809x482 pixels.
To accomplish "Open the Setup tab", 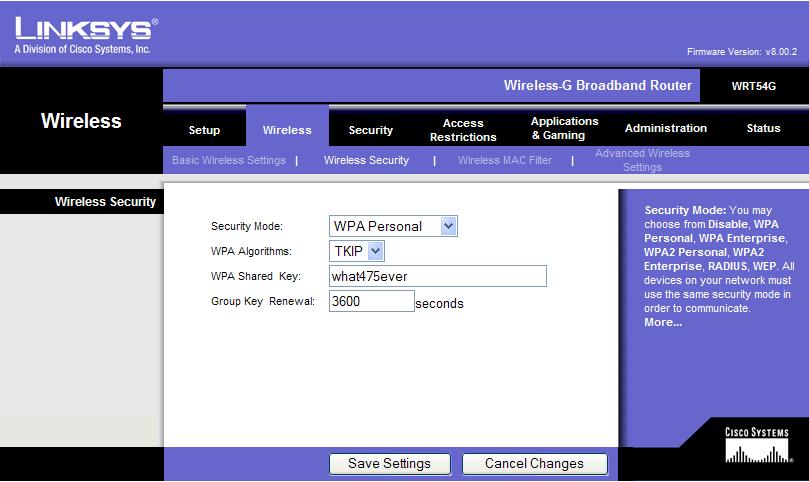I will [x=204, y=130].
